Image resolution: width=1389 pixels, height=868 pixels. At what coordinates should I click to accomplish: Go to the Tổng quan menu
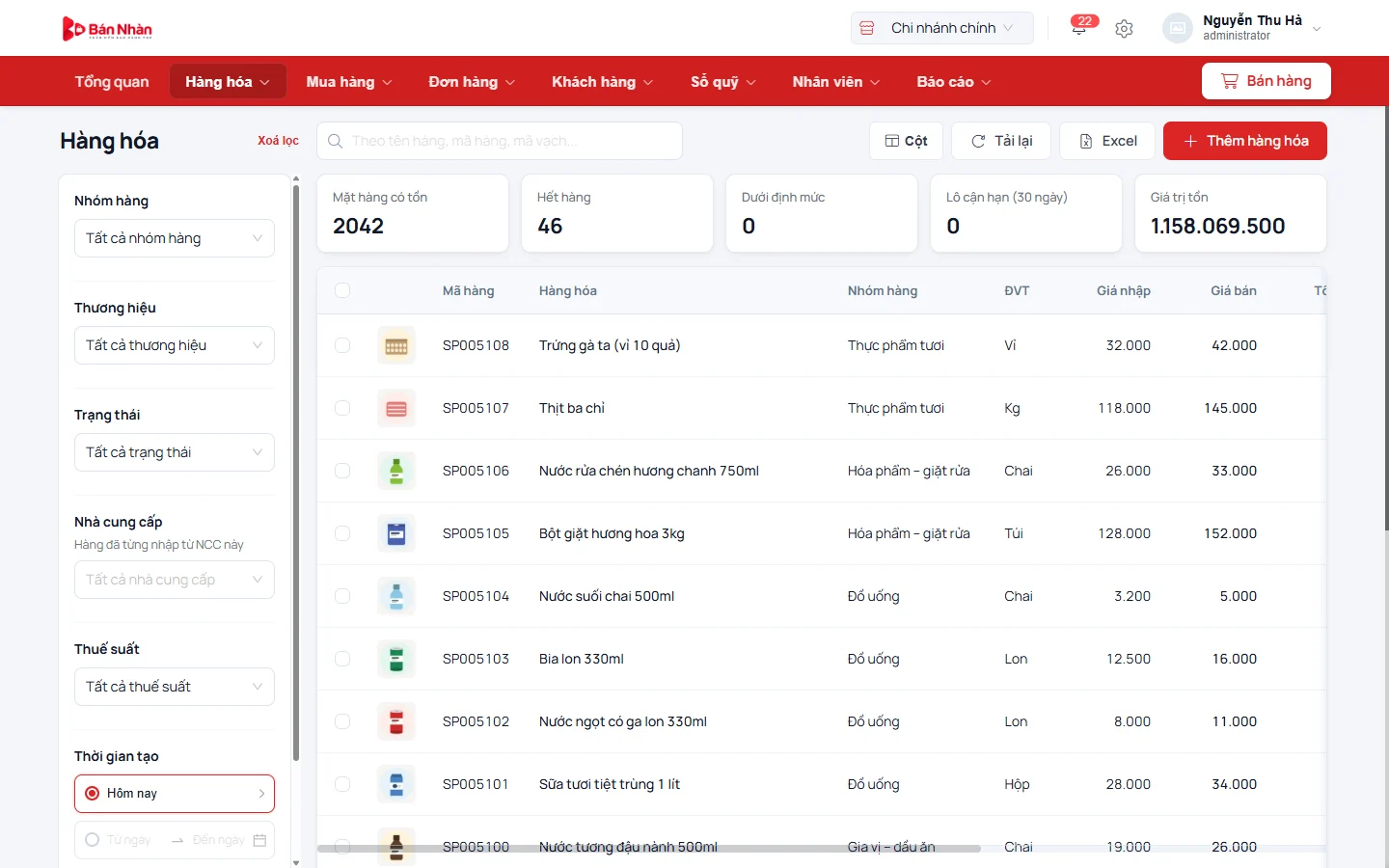[112, 82]
